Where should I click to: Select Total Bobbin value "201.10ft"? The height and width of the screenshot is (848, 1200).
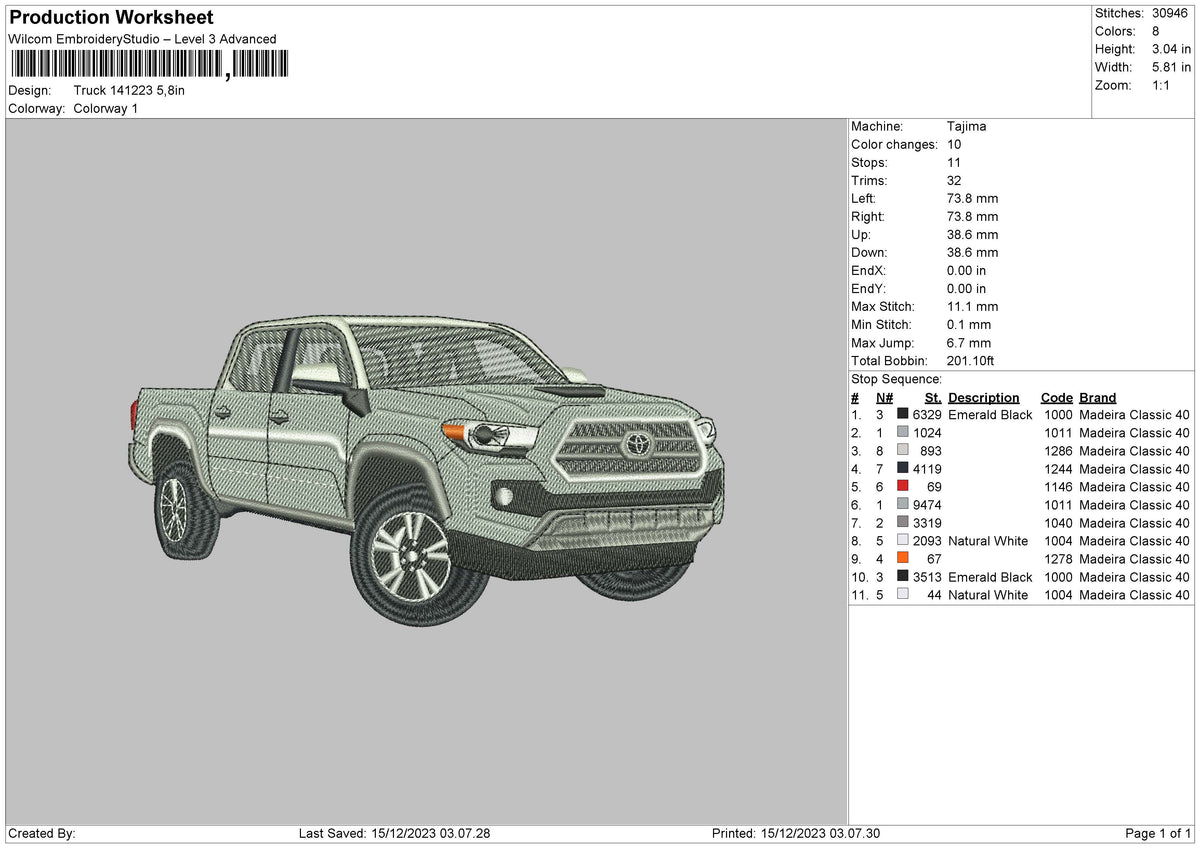pos(970,361)
